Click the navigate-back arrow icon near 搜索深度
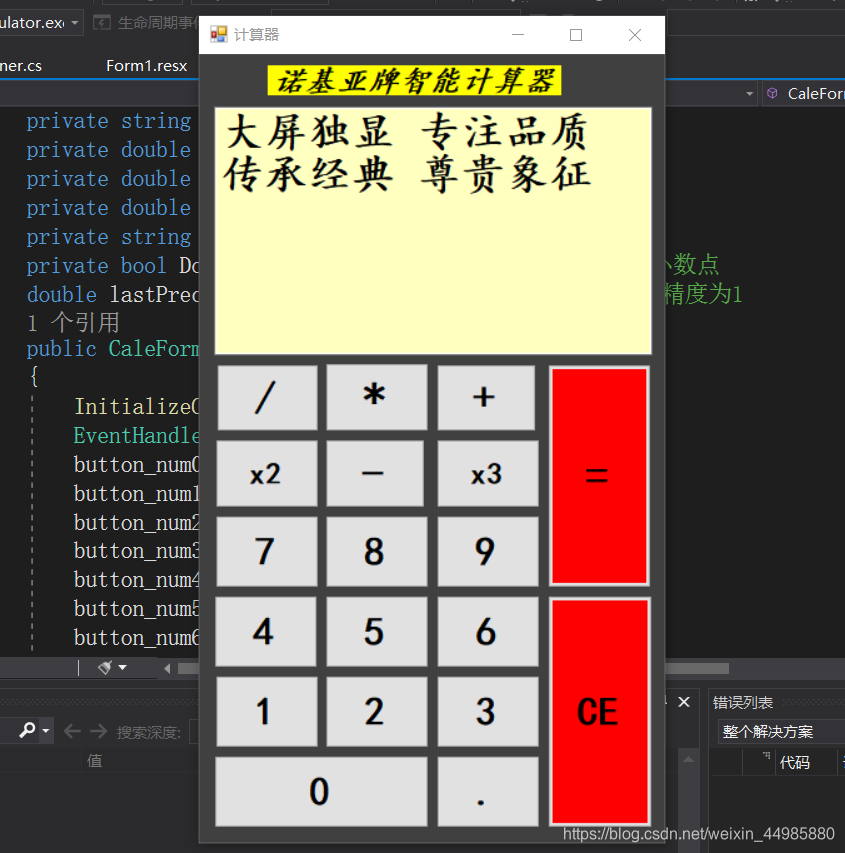The height and width of the screenshot is (853, 845). coord(72,729)
